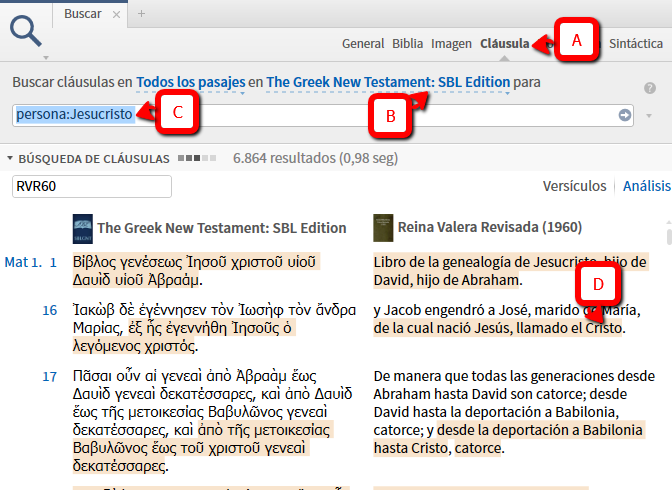Click the SBL Greek New Testament cover thumbnail
This screenshot has height=490, width=672.
tap(83, 228)
